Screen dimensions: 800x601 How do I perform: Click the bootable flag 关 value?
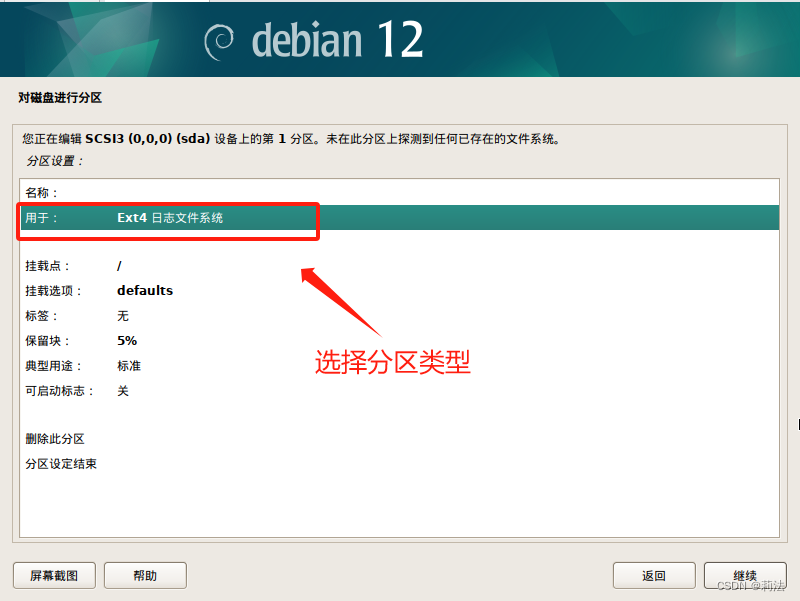pos(123,391)
